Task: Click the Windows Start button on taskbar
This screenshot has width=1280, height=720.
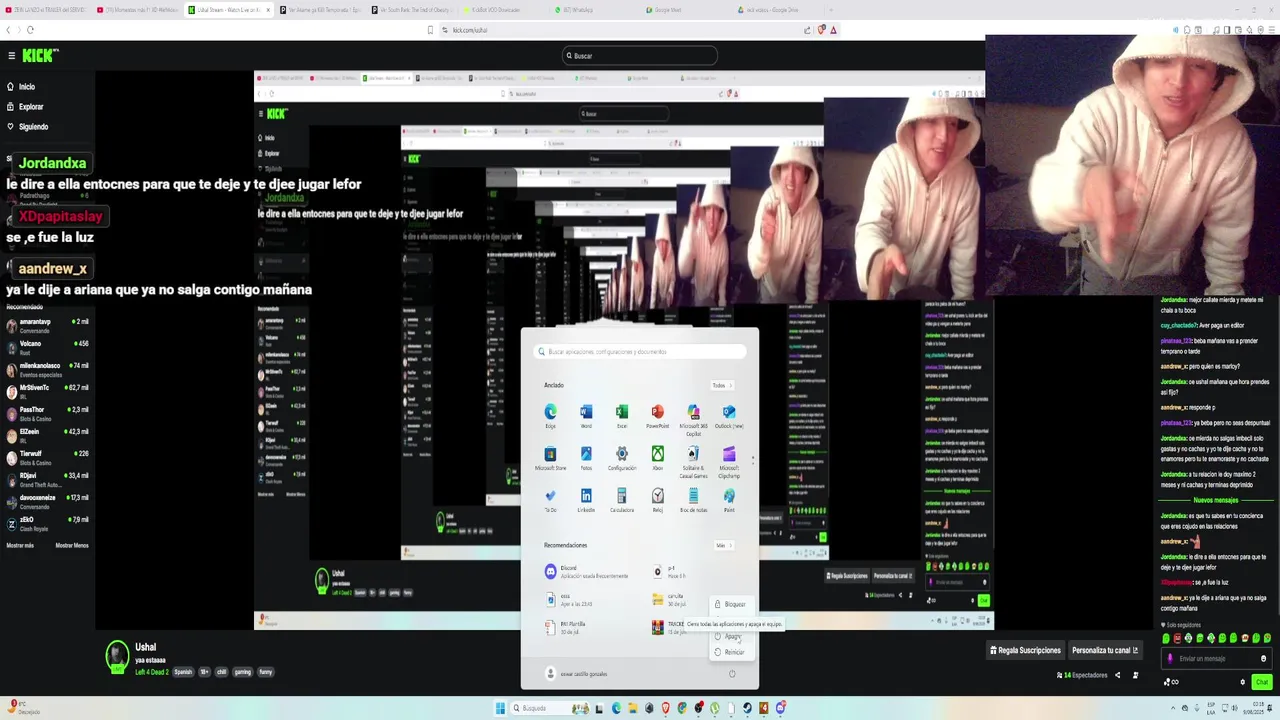Action: pos(500,708)
